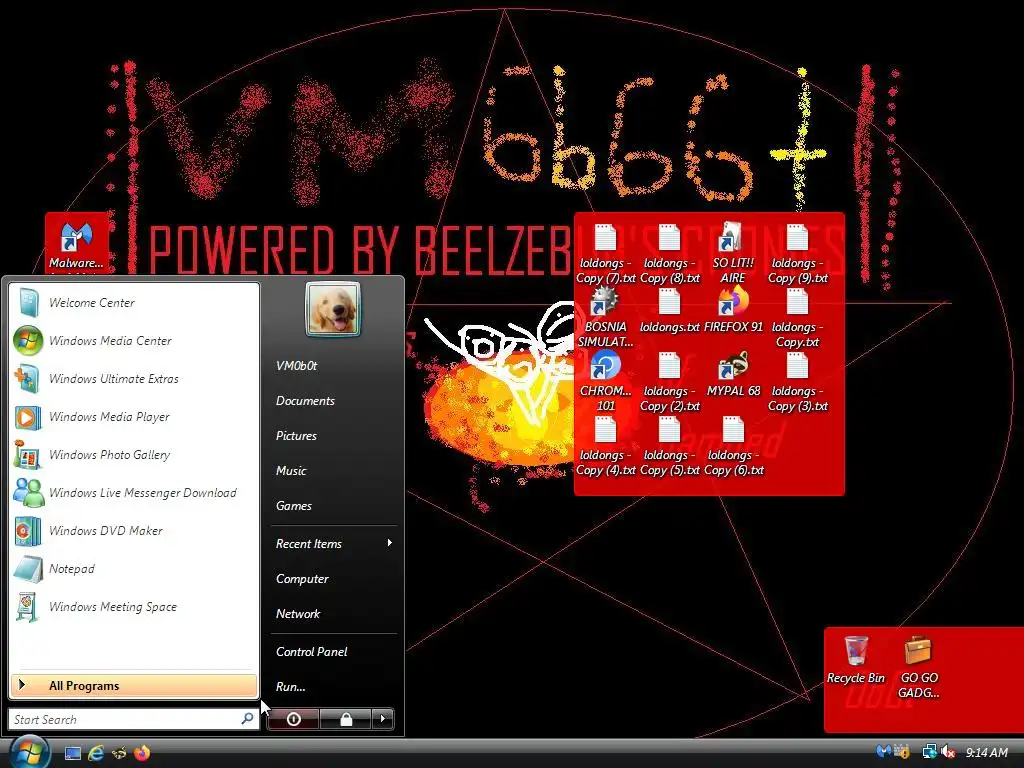Screen dimensions: 1024x768
Task: Expand the Recent Items submenu
Action: coord(333,543)
